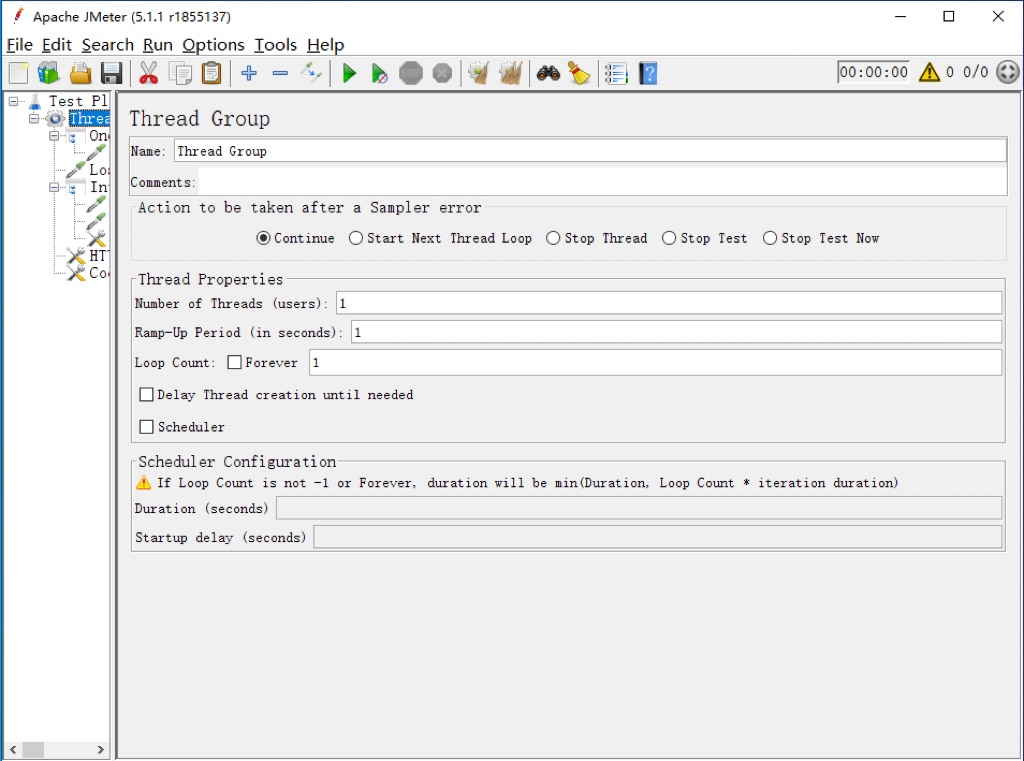Select Start Next Thread Loop radio button
1024x761 pixels.
[x=356, y=238]
